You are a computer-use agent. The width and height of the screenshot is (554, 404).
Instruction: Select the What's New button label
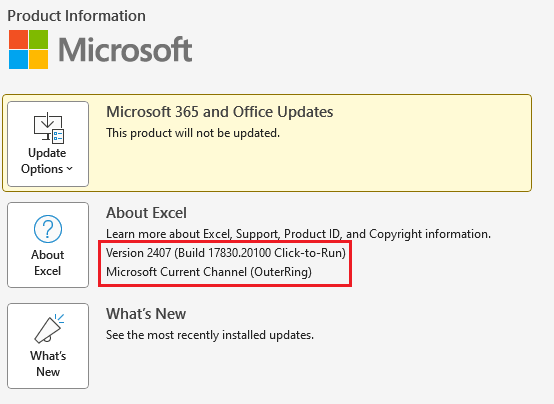click(48, 364)
